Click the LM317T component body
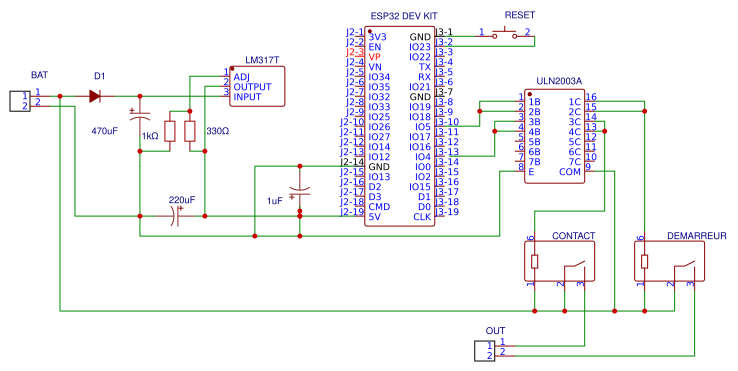This screenshot has width=738, height=371. (x=257, y=86)
